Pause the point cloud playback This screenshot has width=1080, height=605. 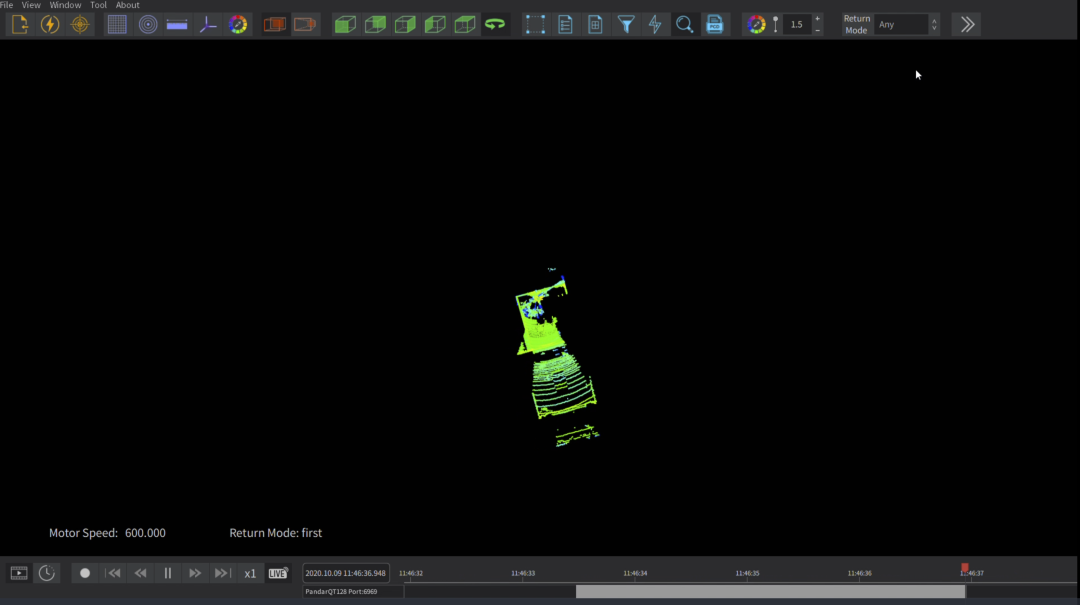(x=167, y=573)
